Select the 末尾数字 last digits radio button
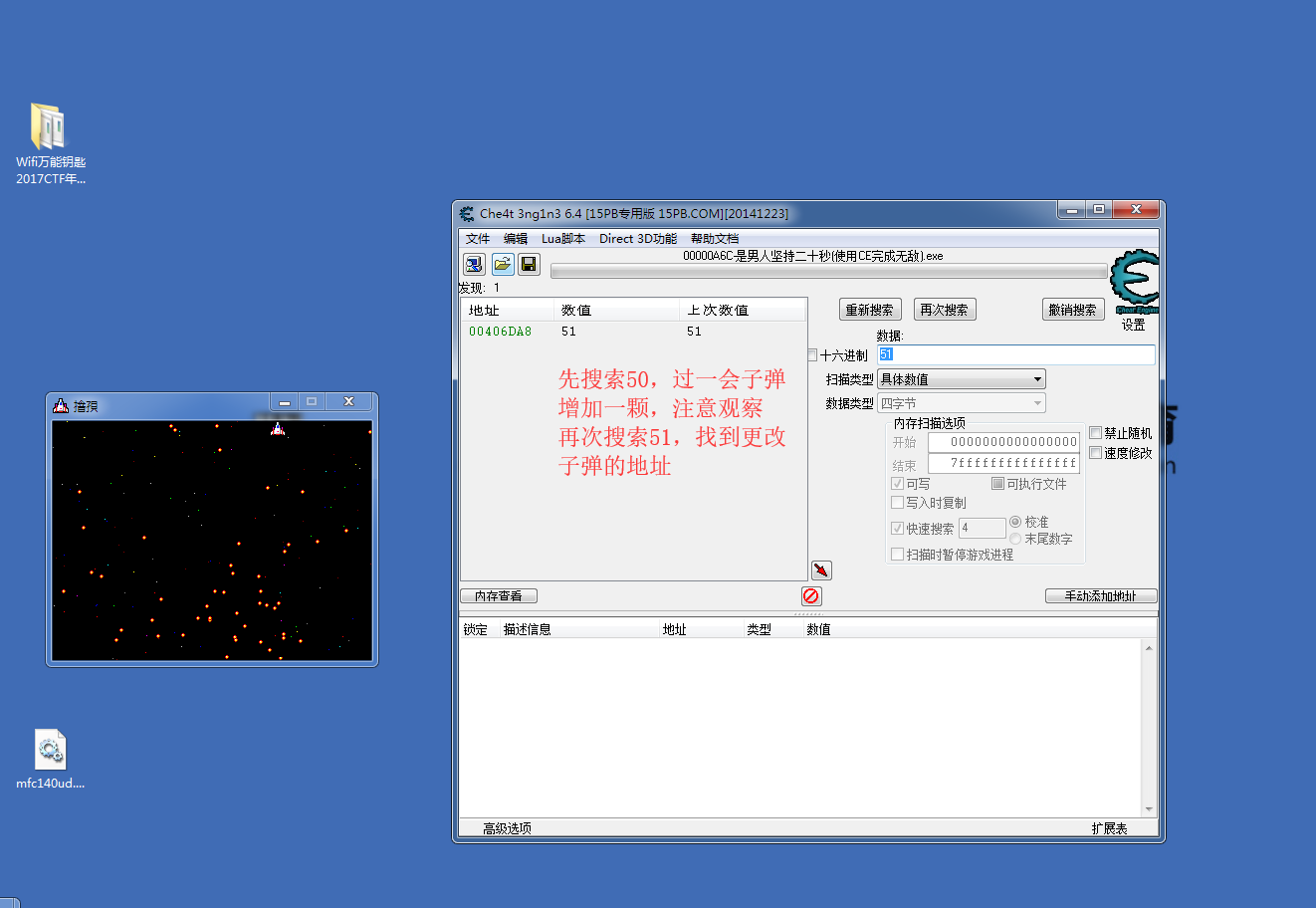The height and width of the screenshot is (908, 1316). (1015, 539)
